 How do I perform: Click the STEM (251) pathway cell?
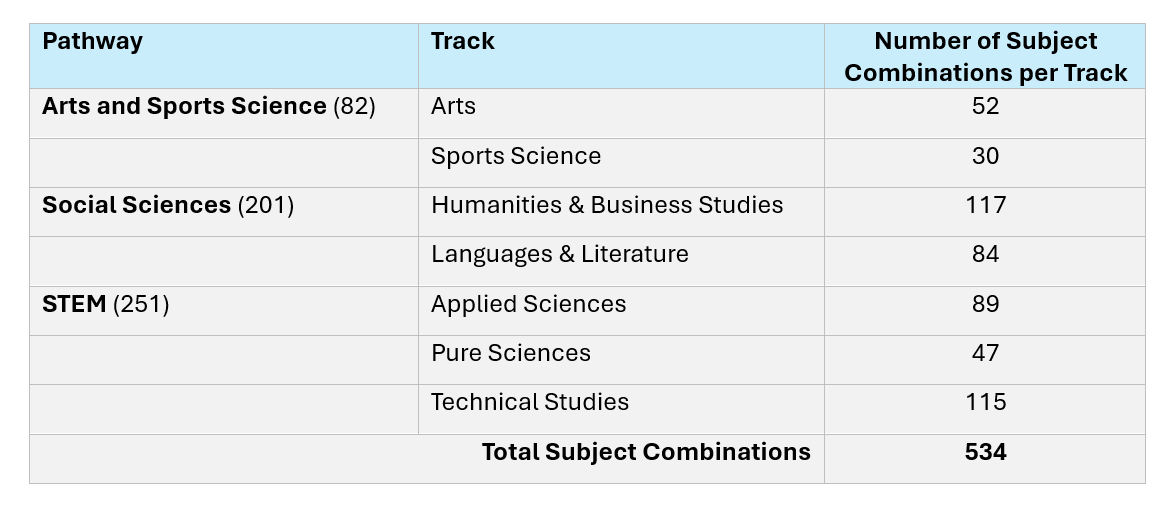click(x=224, y=311)
